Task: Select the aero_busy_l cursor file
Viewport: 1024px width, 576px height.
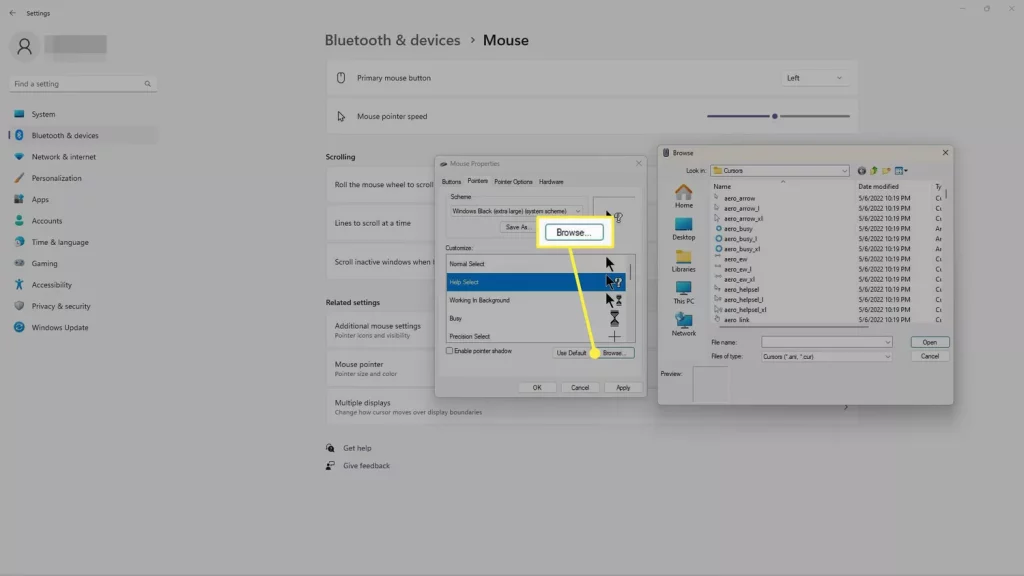Action: [740, 239]
